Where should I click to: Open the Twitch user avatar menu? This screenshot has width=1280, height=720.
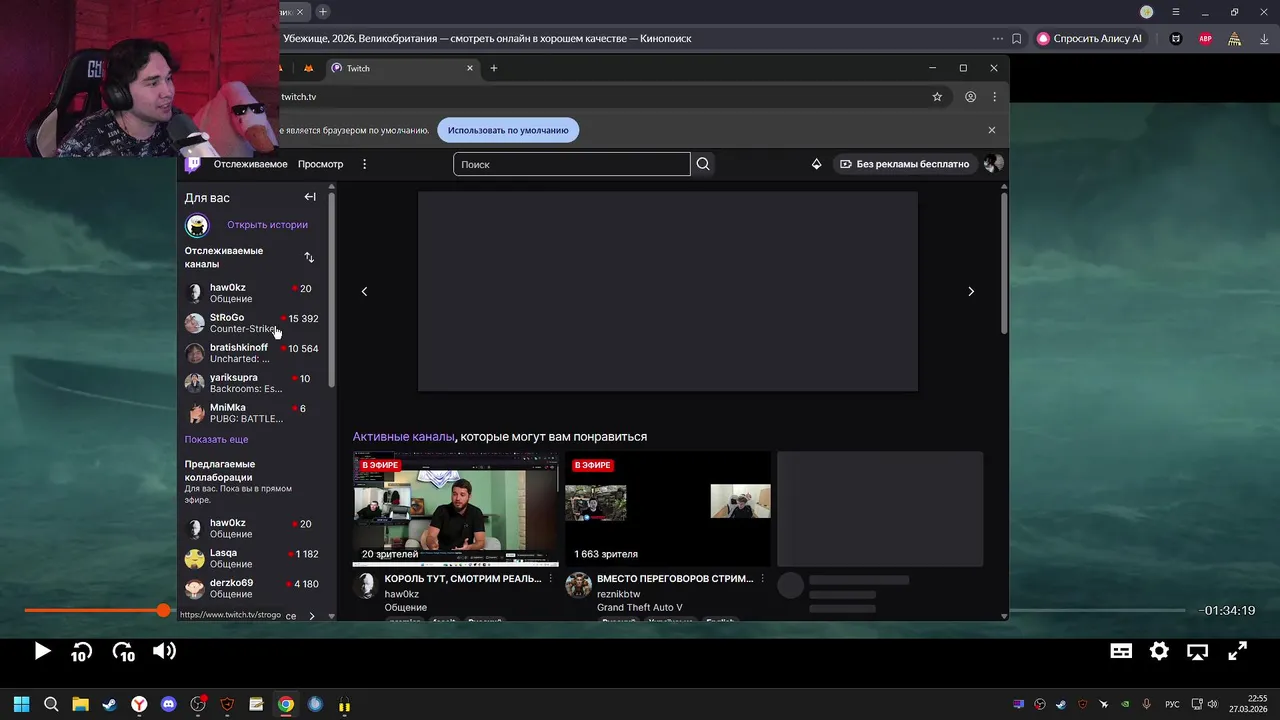point(993,164)
